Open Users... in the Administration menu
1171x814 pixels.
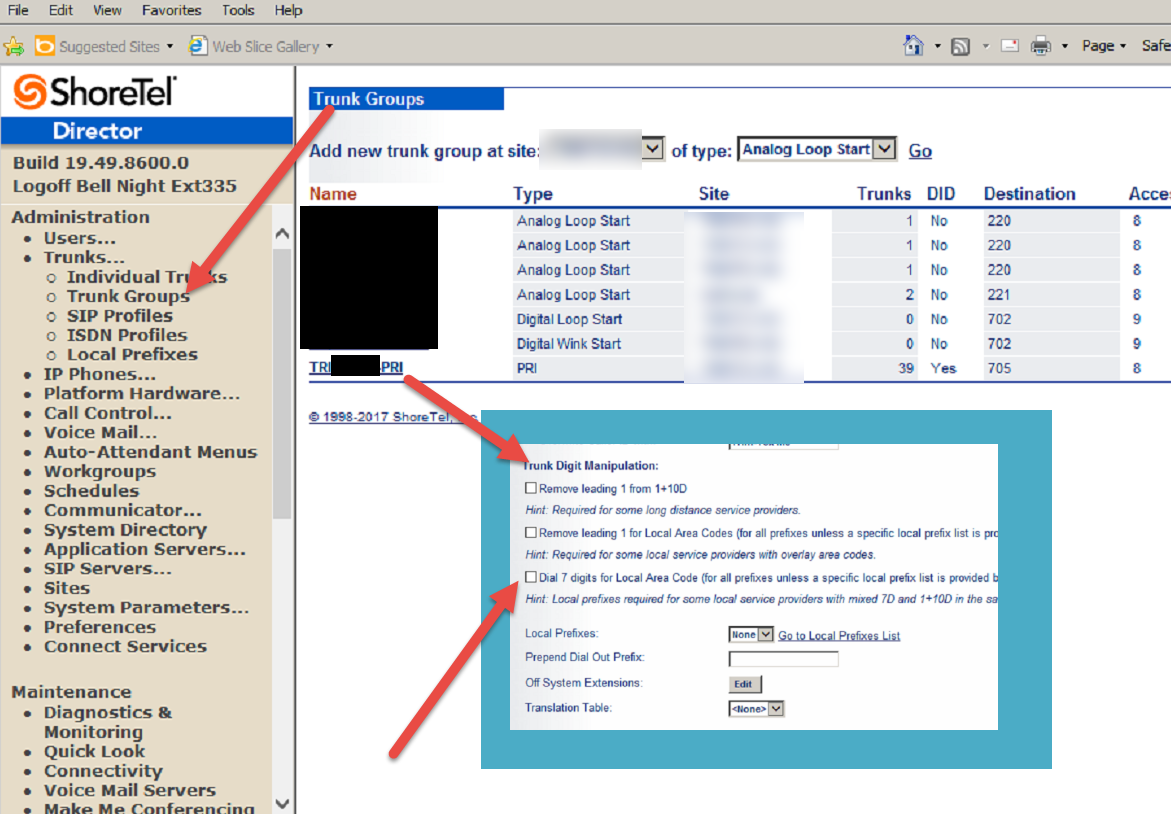tap(79, 238)
